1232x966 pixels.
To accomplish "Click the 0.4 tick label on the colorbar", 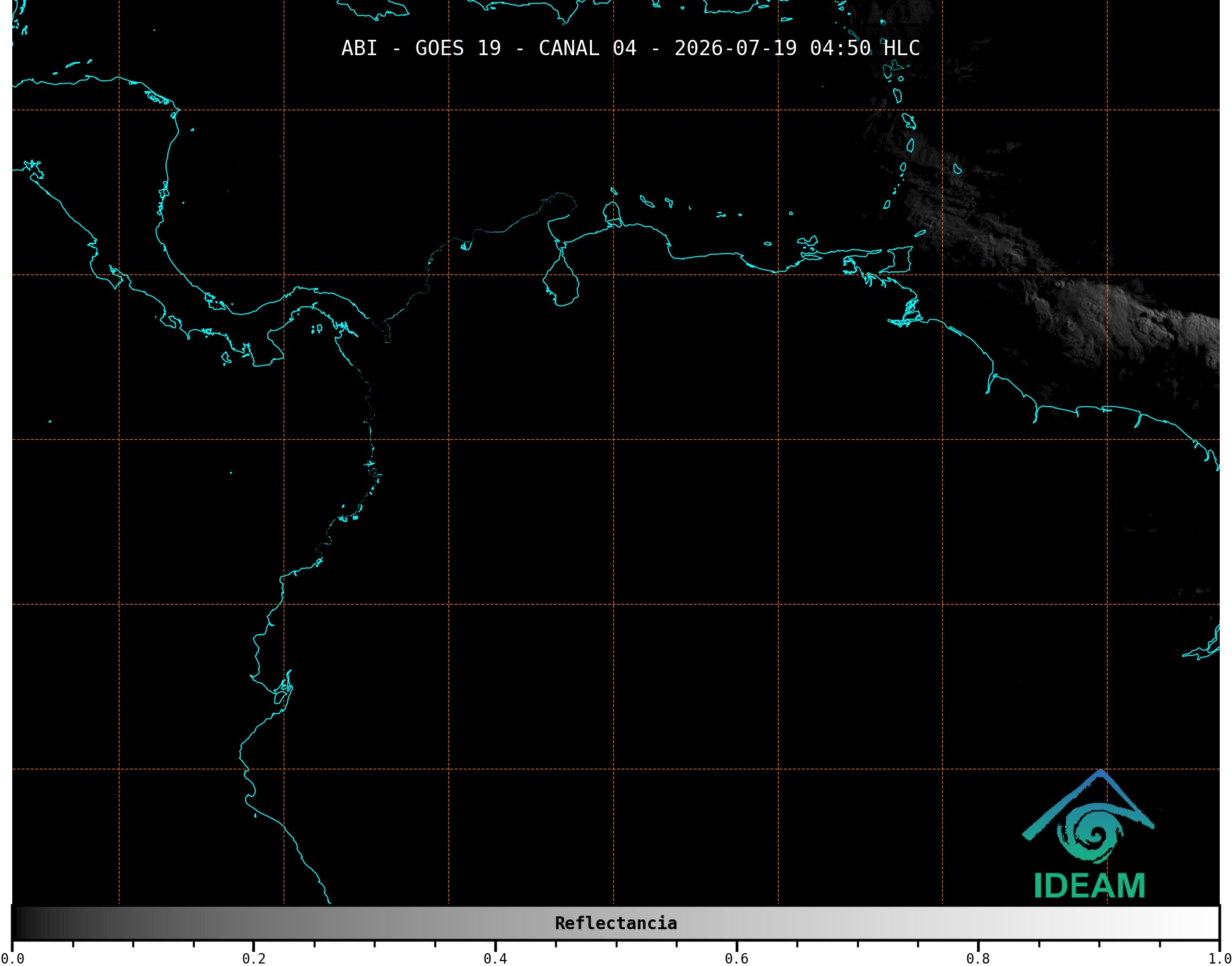I will pos(495,958).
